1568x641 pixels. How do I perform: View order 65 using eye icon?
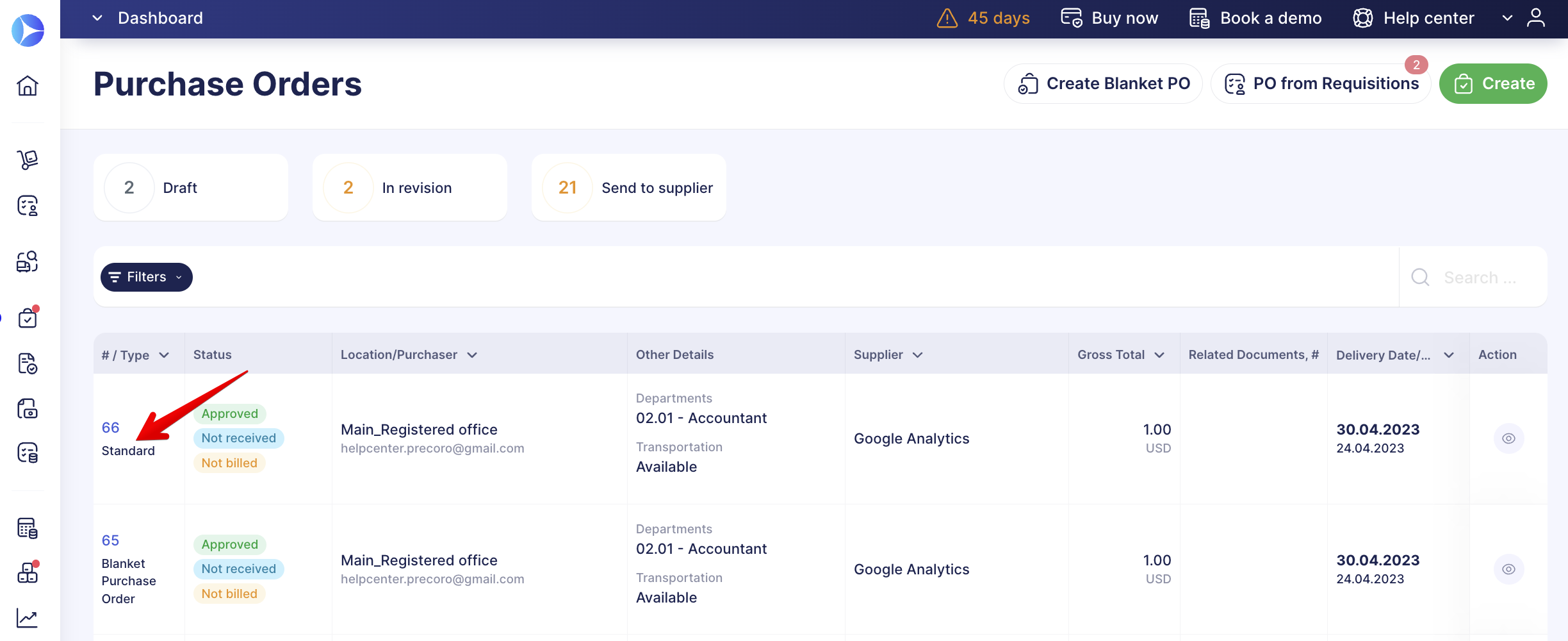1508,569
